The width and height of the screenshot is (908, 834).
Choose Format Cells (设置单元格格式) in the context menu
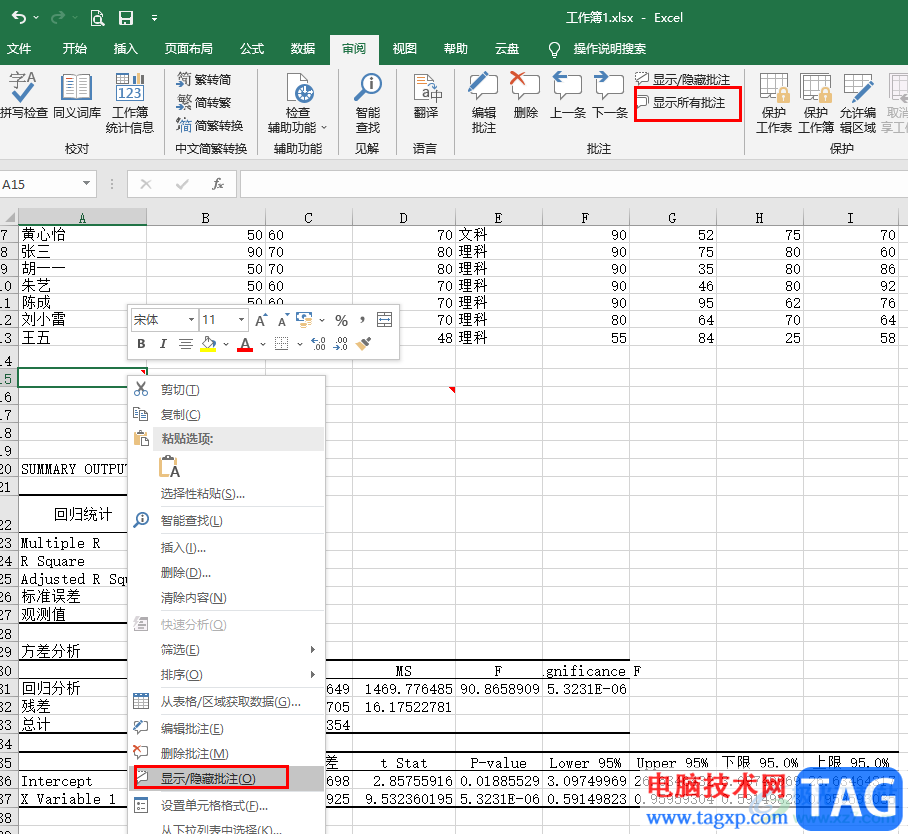pos(226,806)
